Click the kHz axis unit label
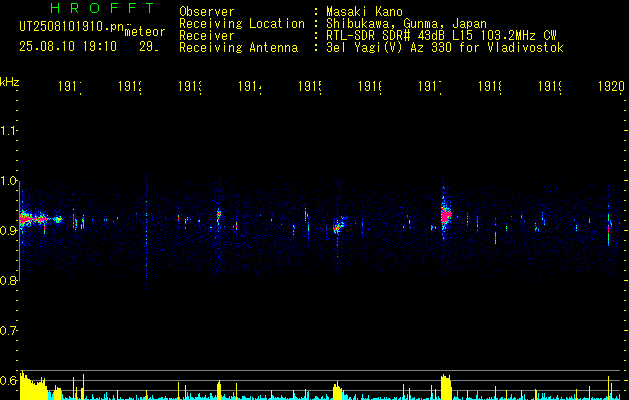Viewport: 629px width, 400px height. 10,81
